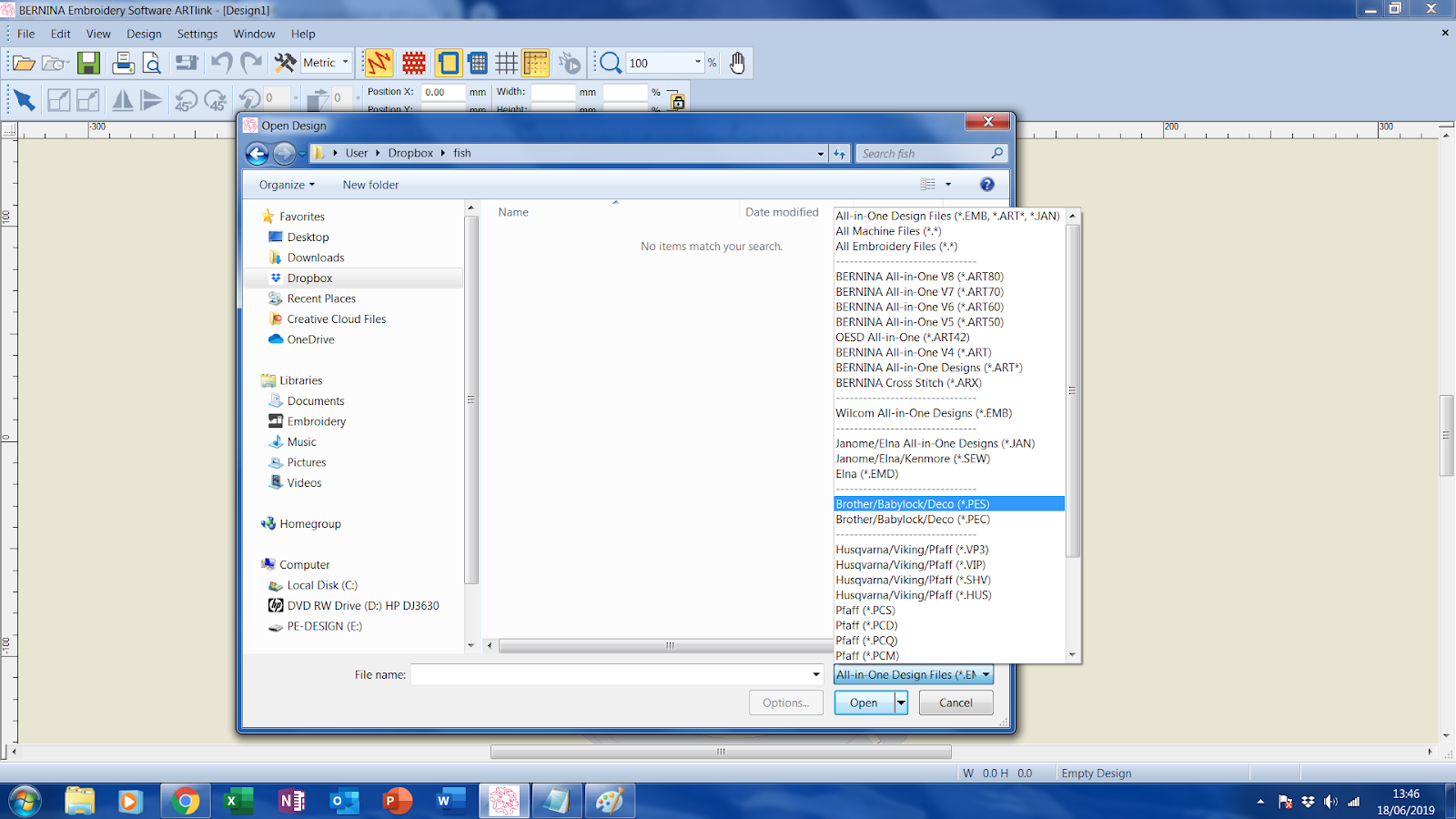Open Google Chrome from the taskbar
Viewport: 1456px width, 819px height.
pyautogui.click(x=186, y=801)
